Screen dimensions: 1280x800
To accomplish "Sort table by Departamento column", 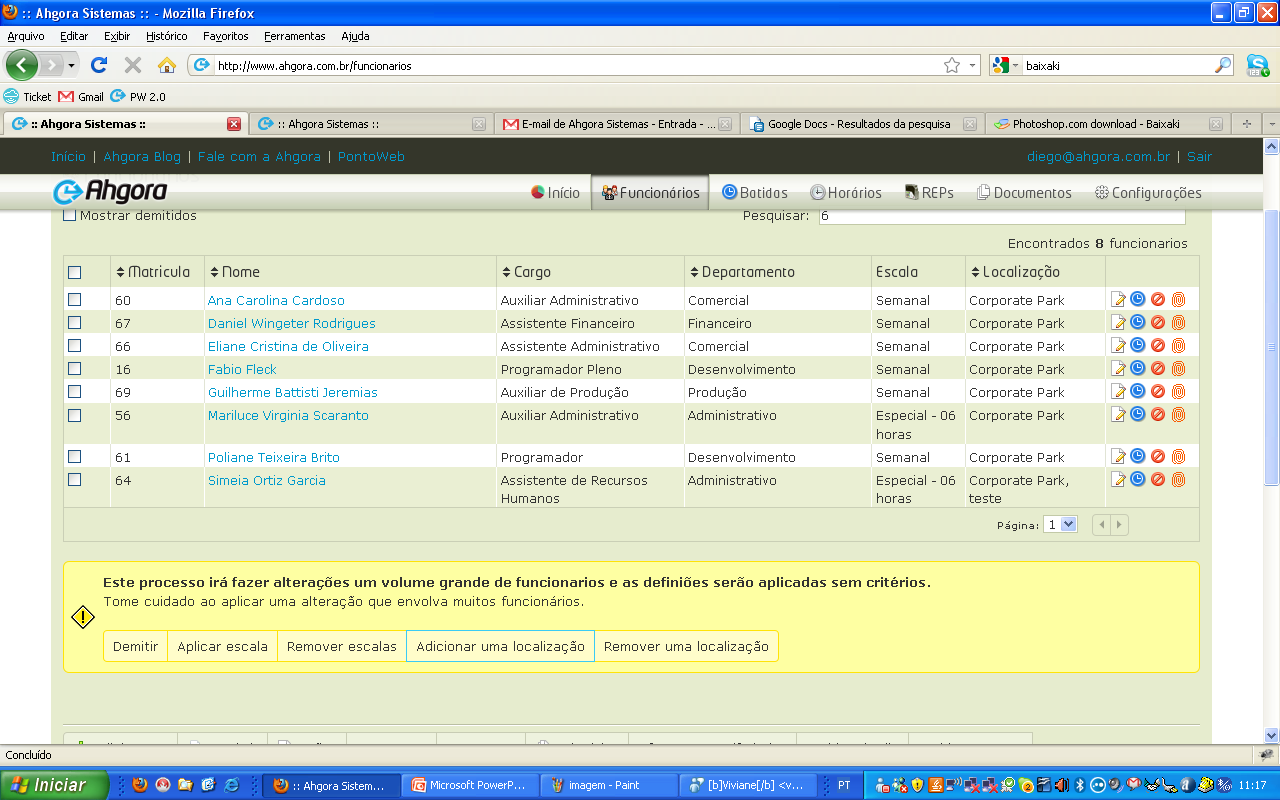I will [x=742, y=272].
